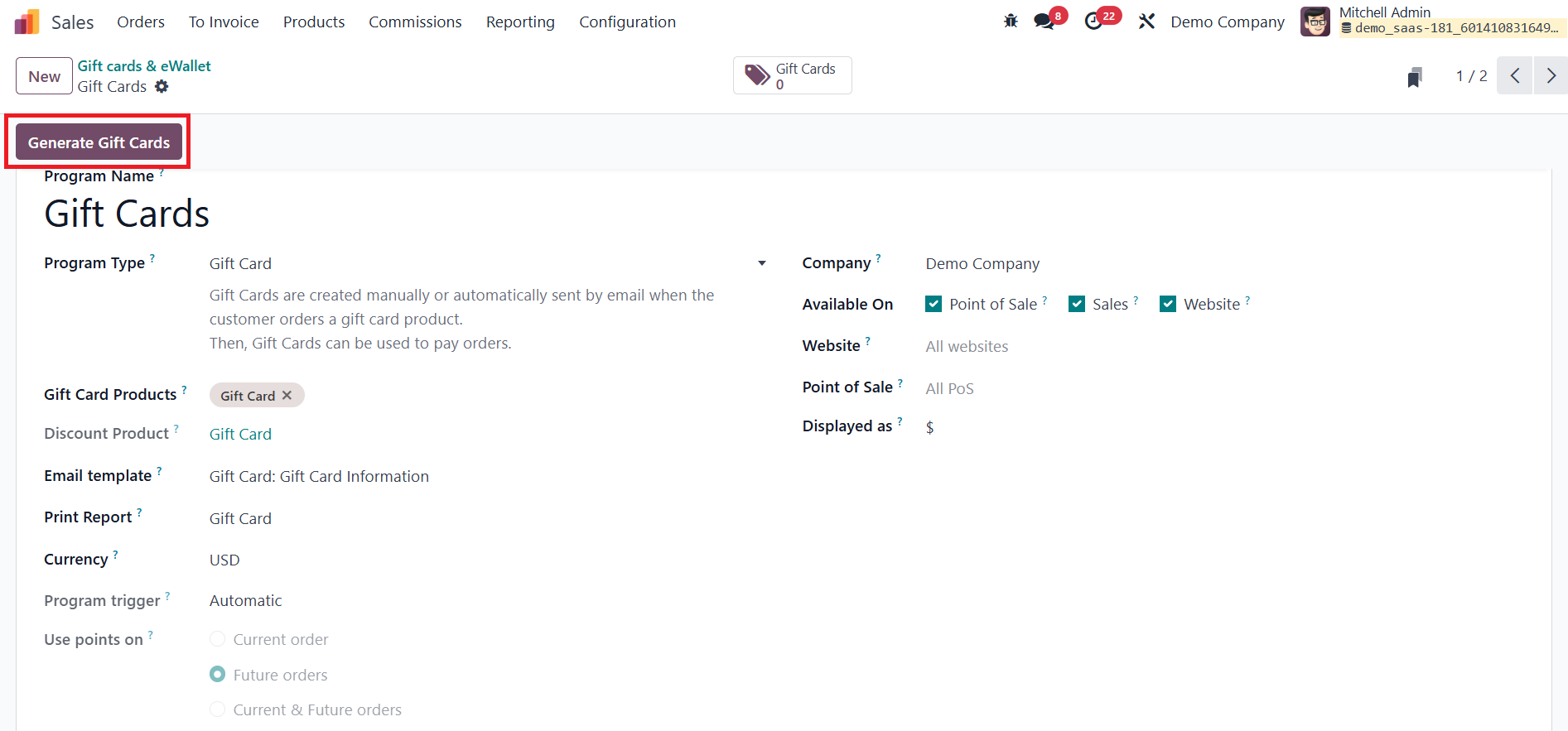Open the activities clock icon

tap(1093, 22)
